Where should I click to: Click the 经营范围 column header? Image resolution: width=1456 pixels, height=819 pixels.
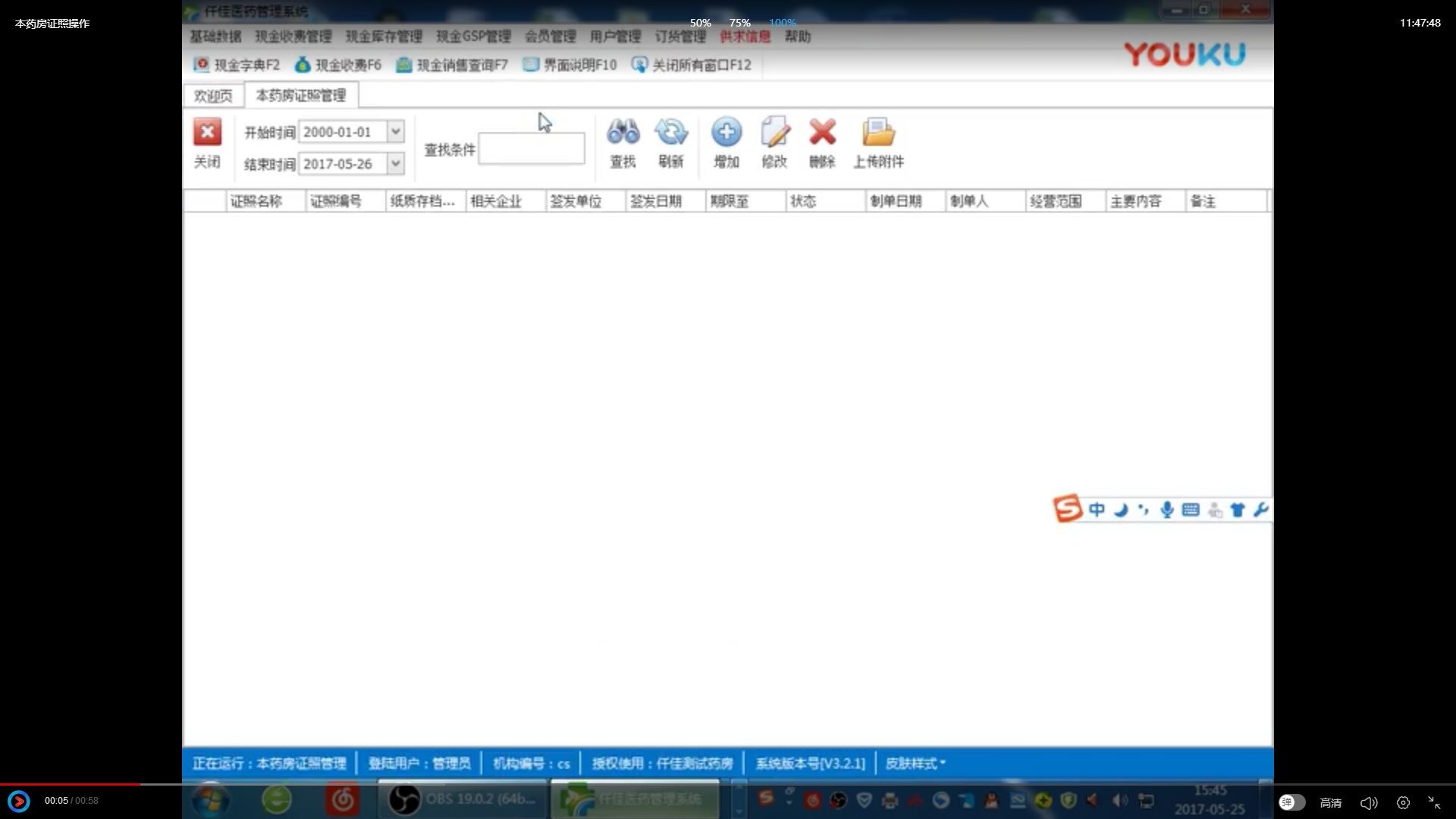[1066, 201]
